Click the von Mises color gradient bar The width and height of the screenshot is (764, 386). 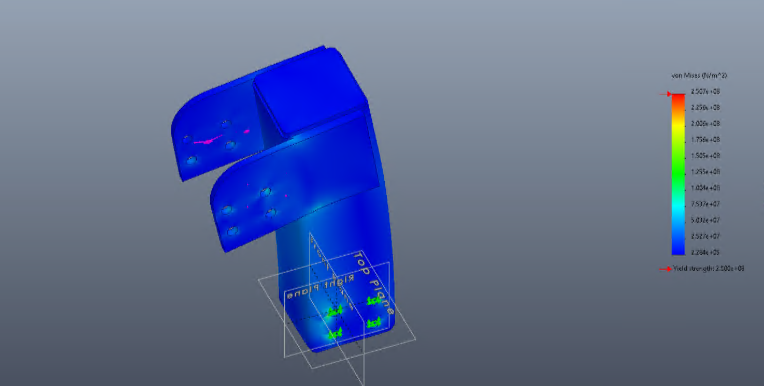click(x=678, y=174)
